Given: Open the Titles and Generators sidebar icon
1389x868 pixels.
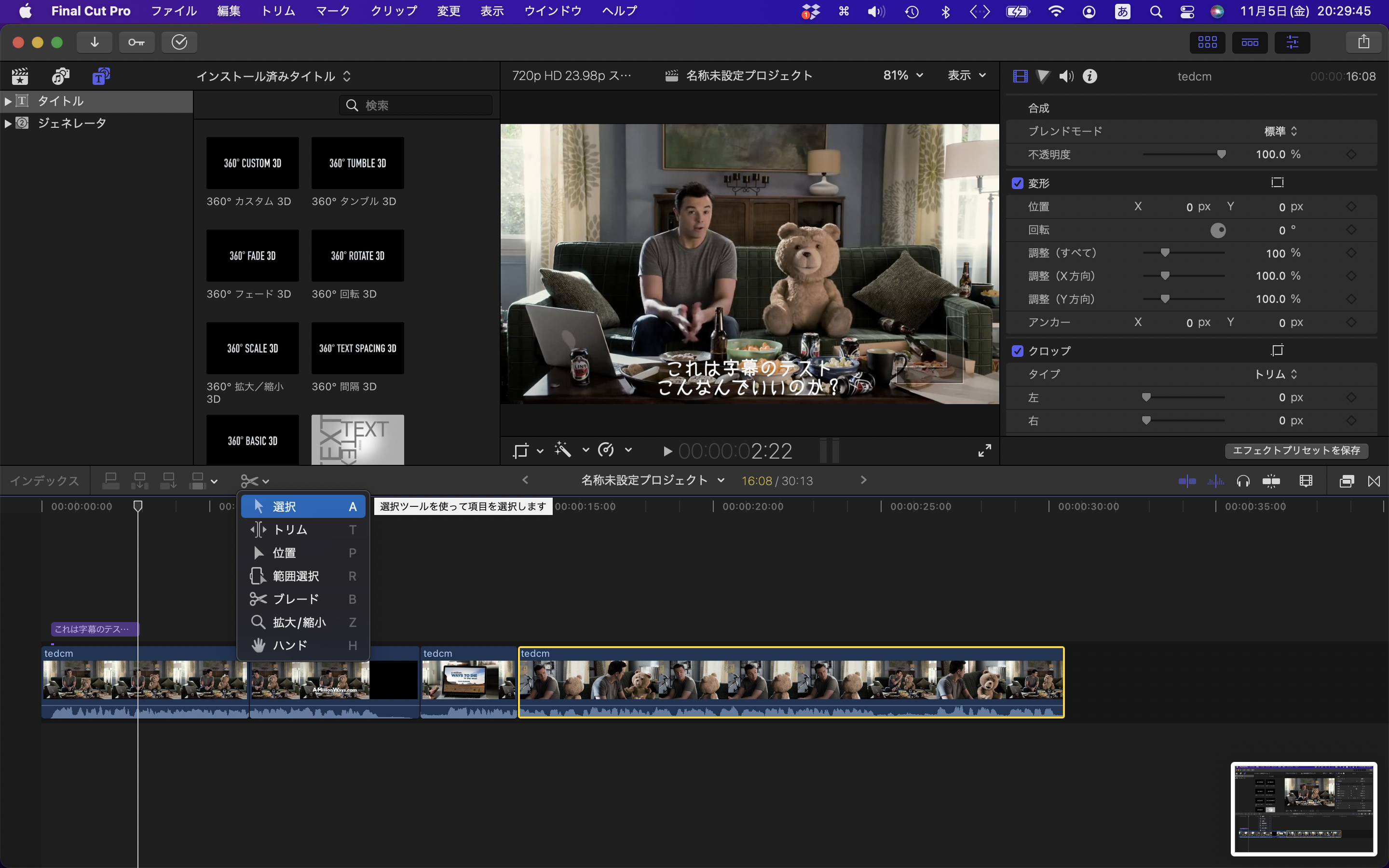Looking at the screenshot, I should point(101,76).
